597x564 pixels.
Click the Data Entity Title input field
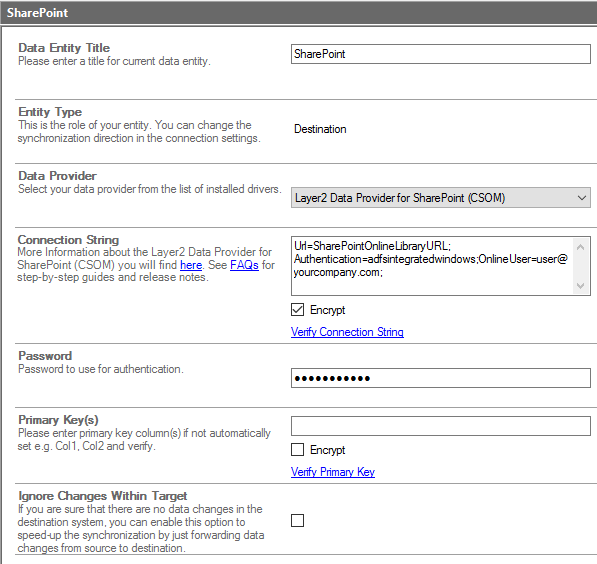[x=441, y=54]
